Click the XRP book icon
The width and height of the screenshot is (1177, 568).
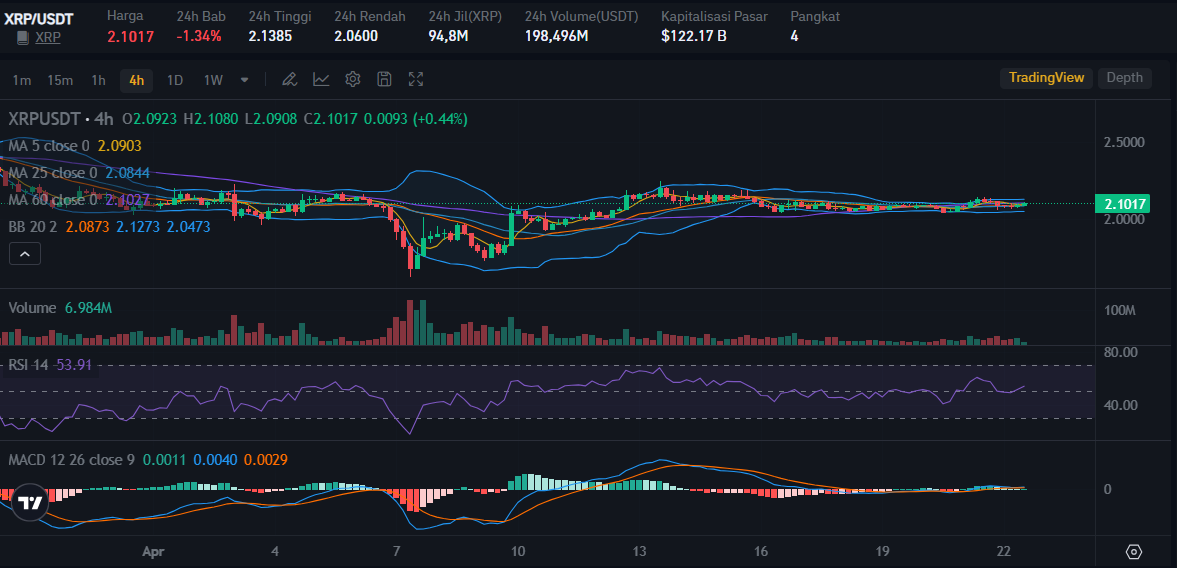click(x=23, y=37)
